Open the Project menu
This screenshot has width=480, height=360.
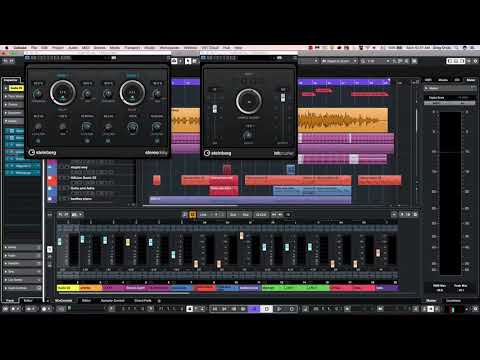tap(58, 48)
